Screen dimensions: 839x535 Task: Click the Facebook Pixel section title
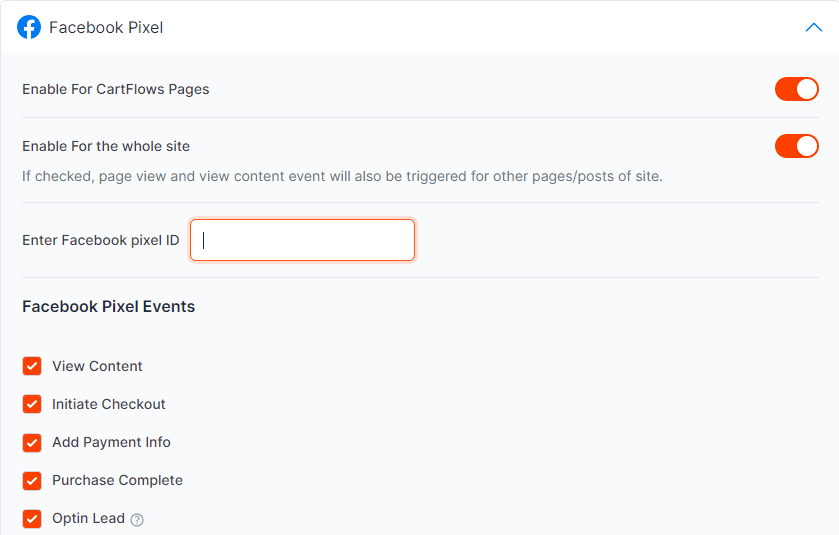tap(106, 27)
